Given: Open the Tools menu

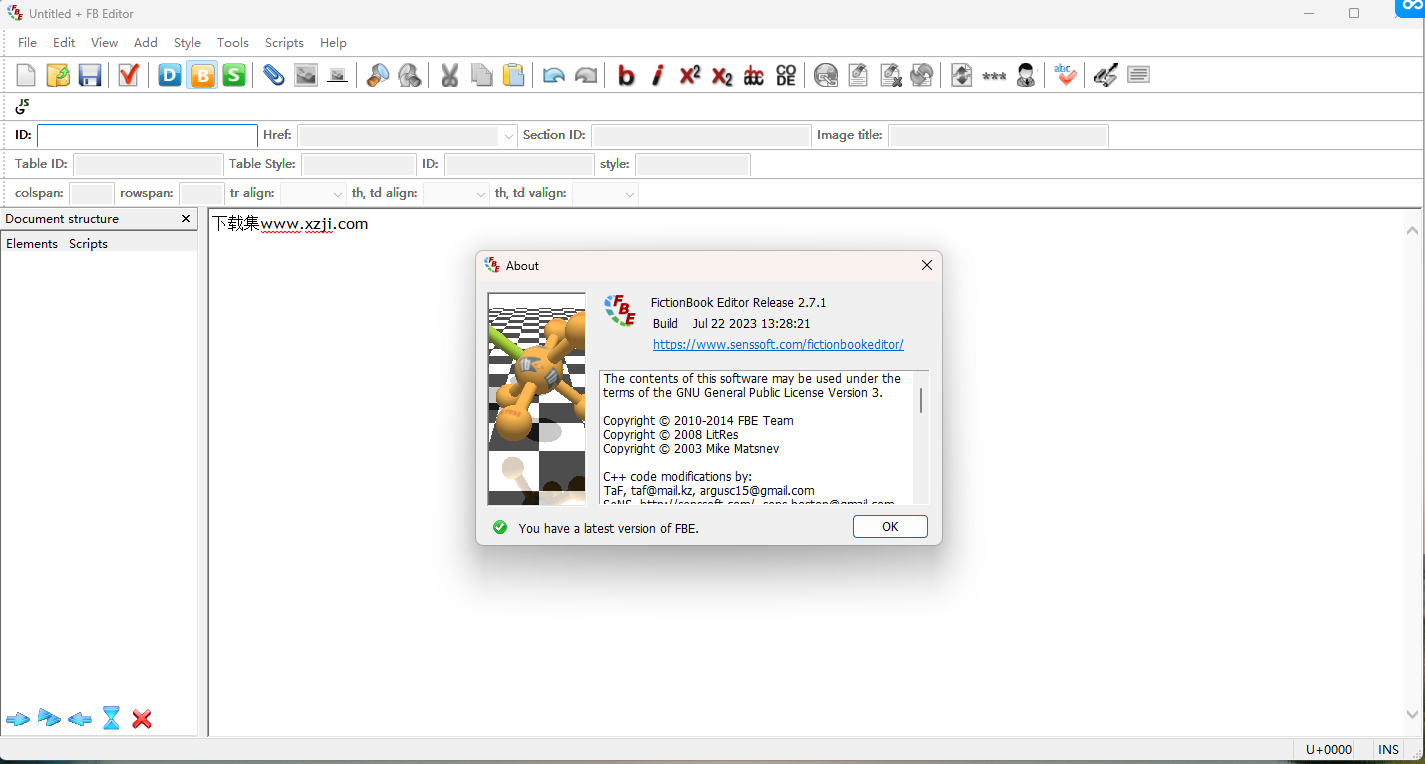Looking at the screenshot, I should click(233, 42).
